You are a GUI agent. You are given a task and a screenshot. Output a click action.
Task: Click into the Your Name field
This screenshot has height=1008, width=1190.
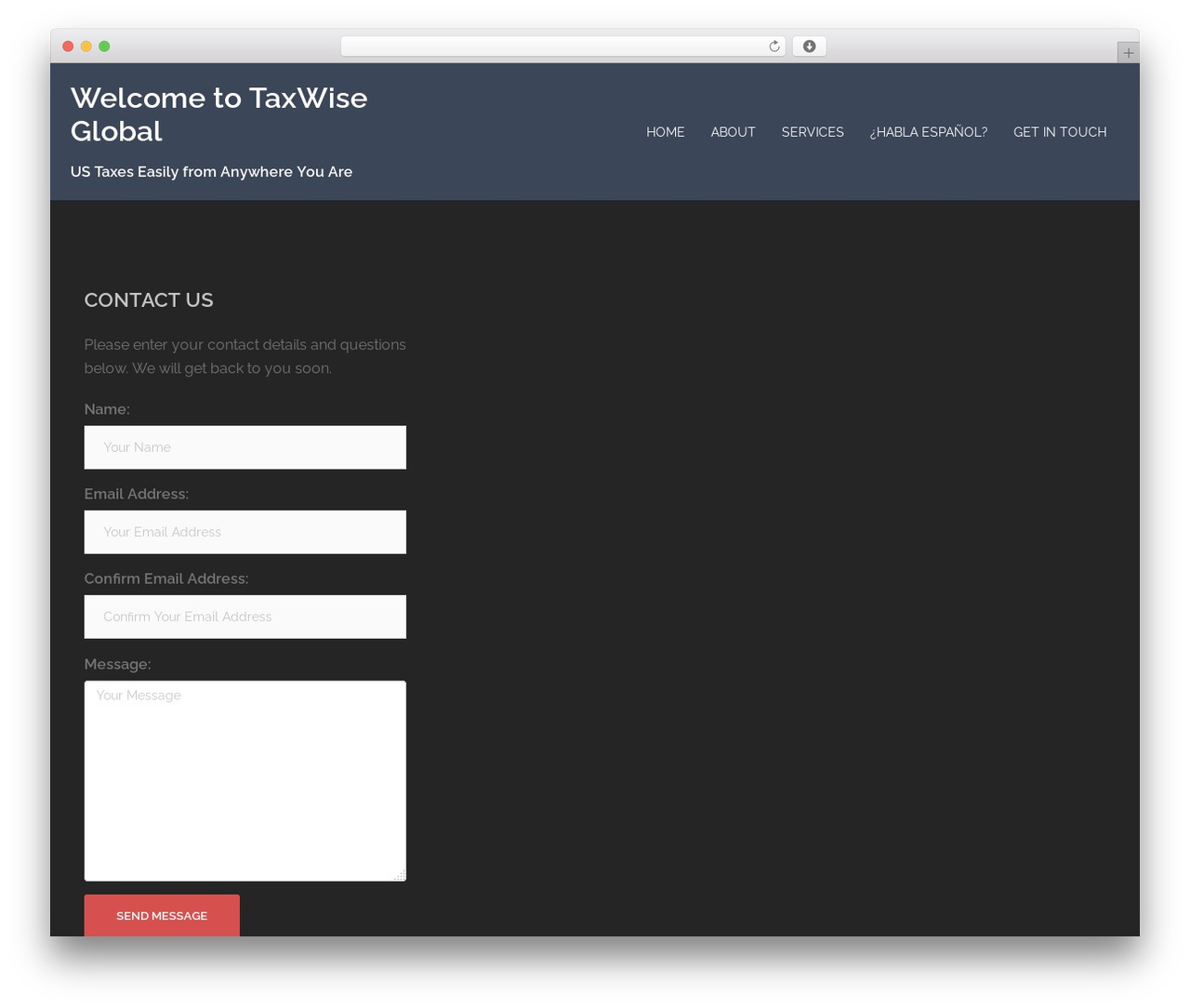click(x=245, y=447)
